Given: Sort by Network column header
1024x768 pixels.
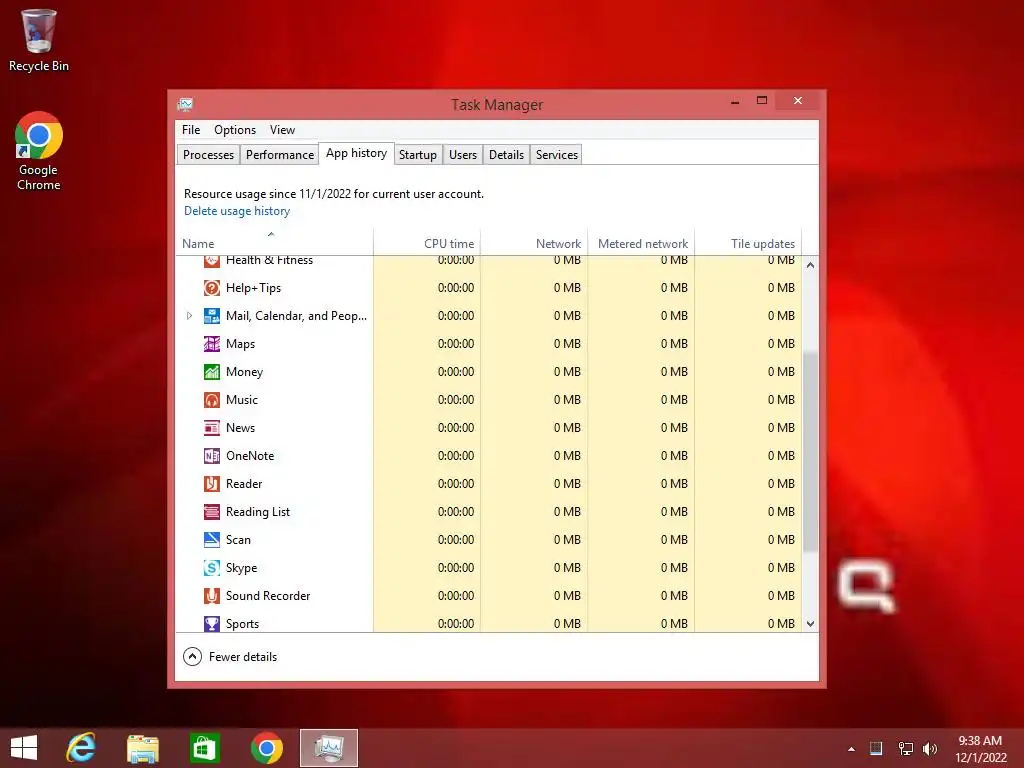Looking at the screenshot, I should tap(534, 242).
